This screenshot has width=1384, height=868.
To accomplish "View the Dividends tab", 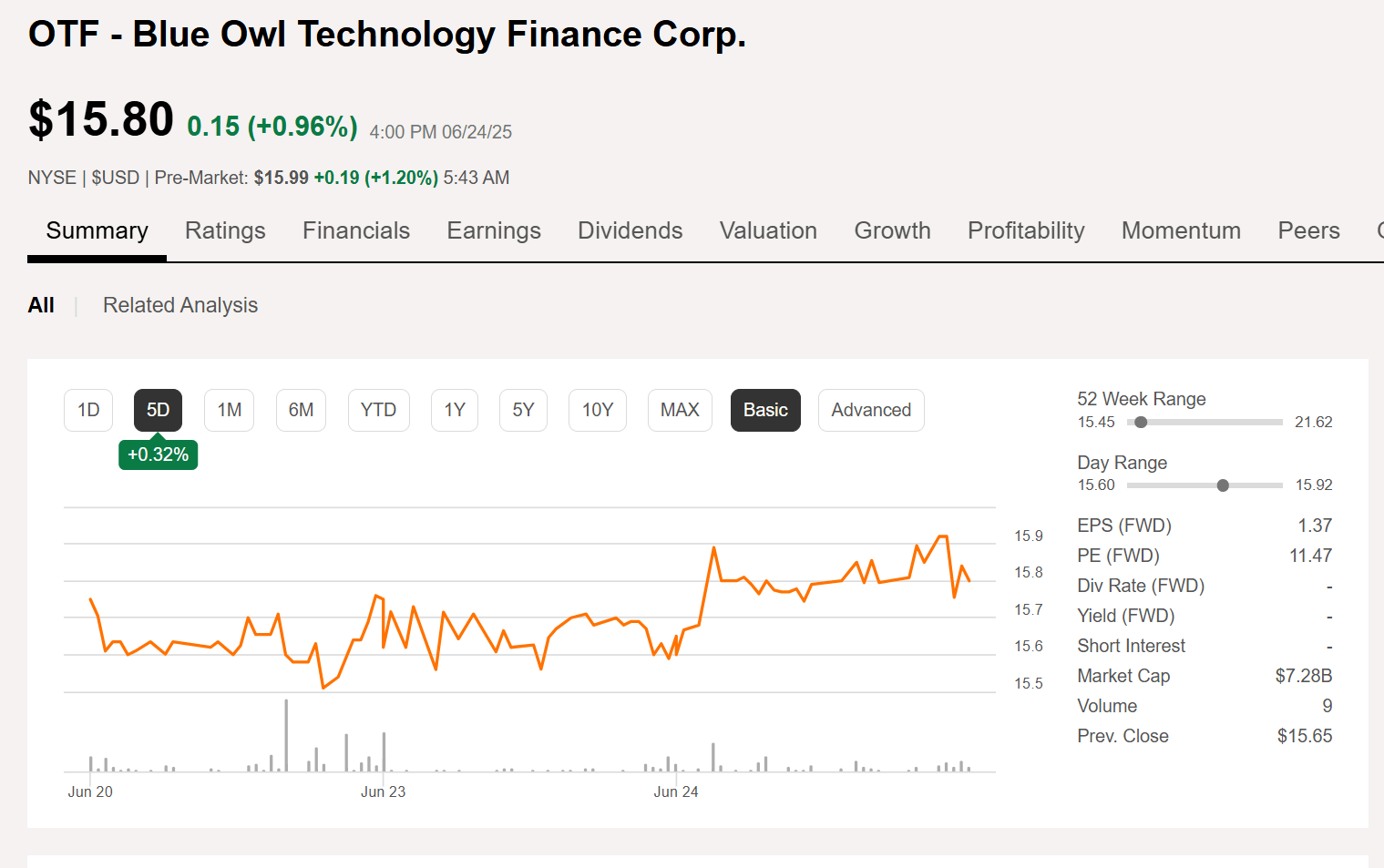I will pyautogui.click(x=630, y=230).
